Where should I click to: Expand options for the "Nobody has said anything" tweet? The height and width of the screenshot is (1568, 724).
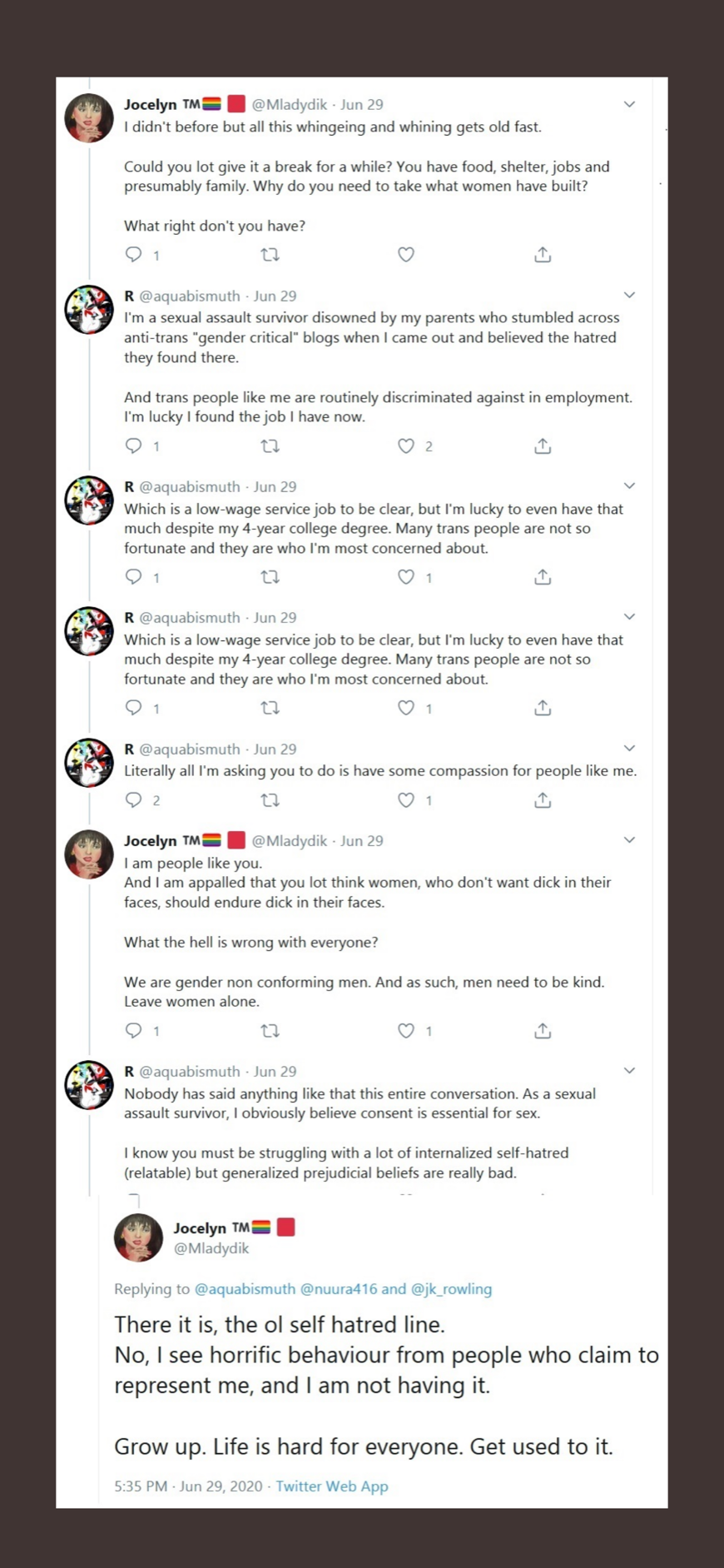click(629, 1071)
